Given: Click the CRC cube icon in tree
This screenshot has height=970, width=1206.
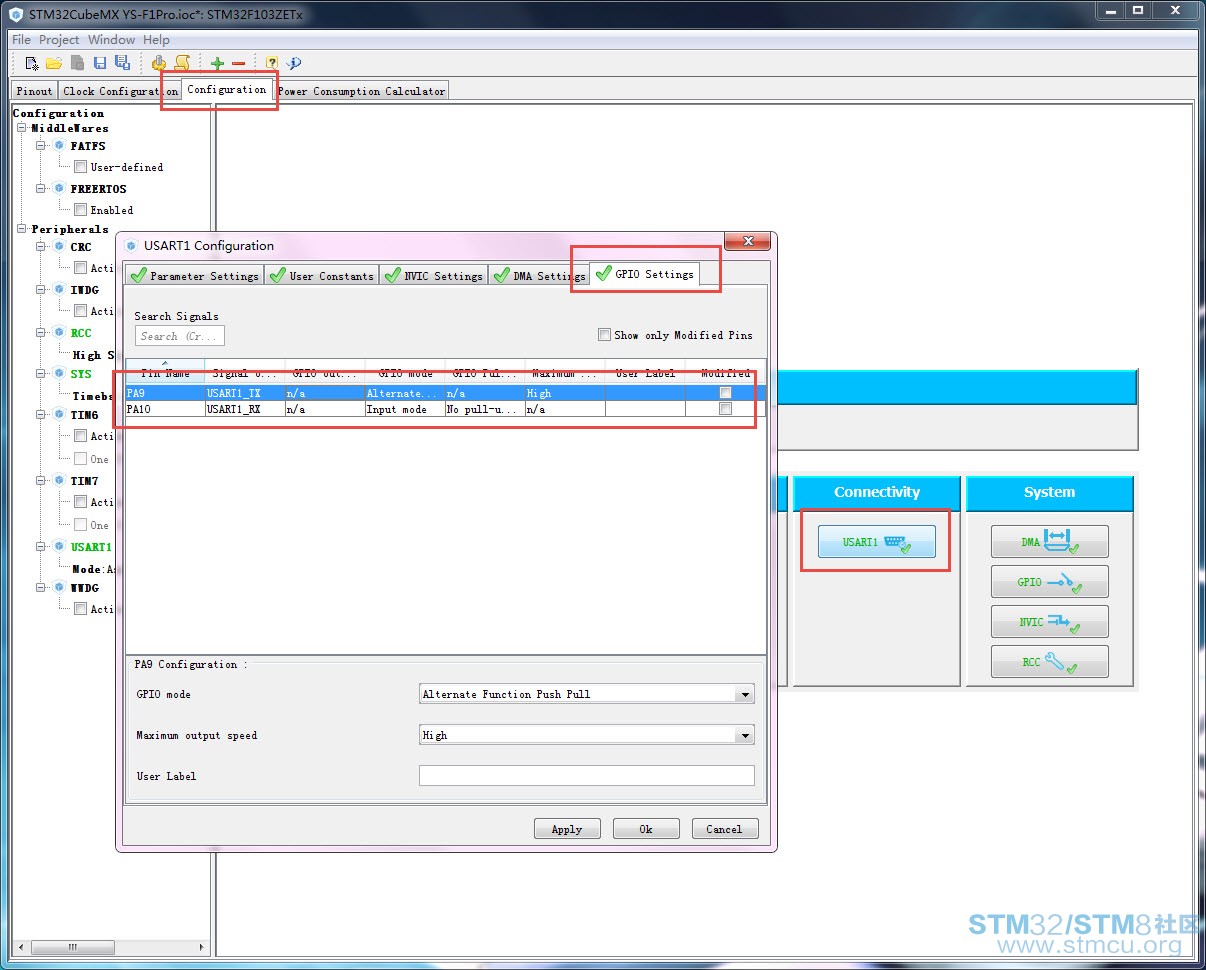Looking at the screenshot, I should [59, 247].
